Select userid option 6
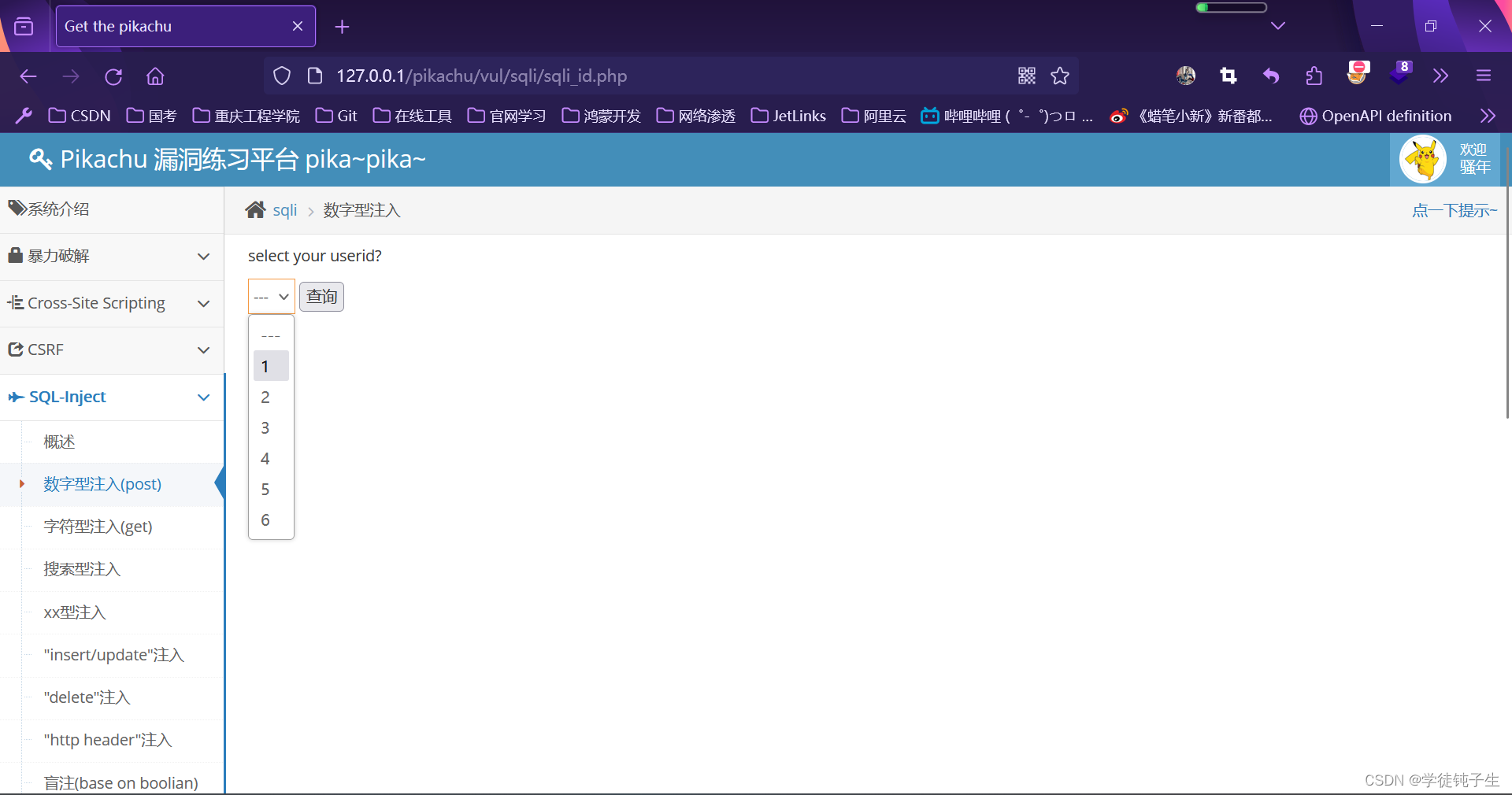Image resolution: width=1512 pixels, height=795 pixels. (x=271, y=520)
